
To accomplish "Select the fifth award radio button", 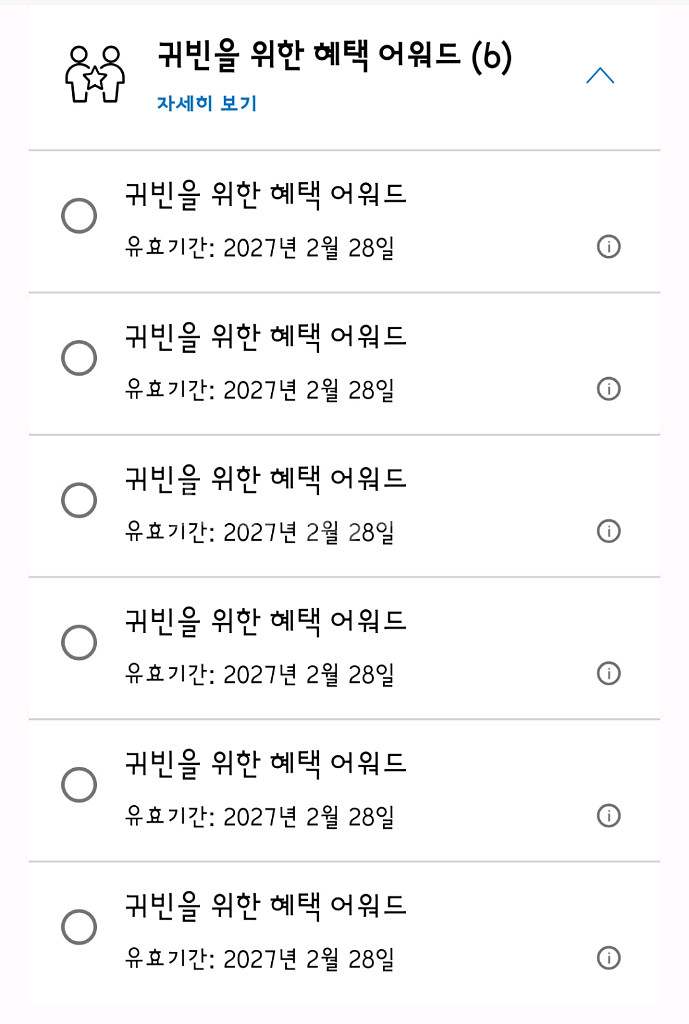I will 79,785.
